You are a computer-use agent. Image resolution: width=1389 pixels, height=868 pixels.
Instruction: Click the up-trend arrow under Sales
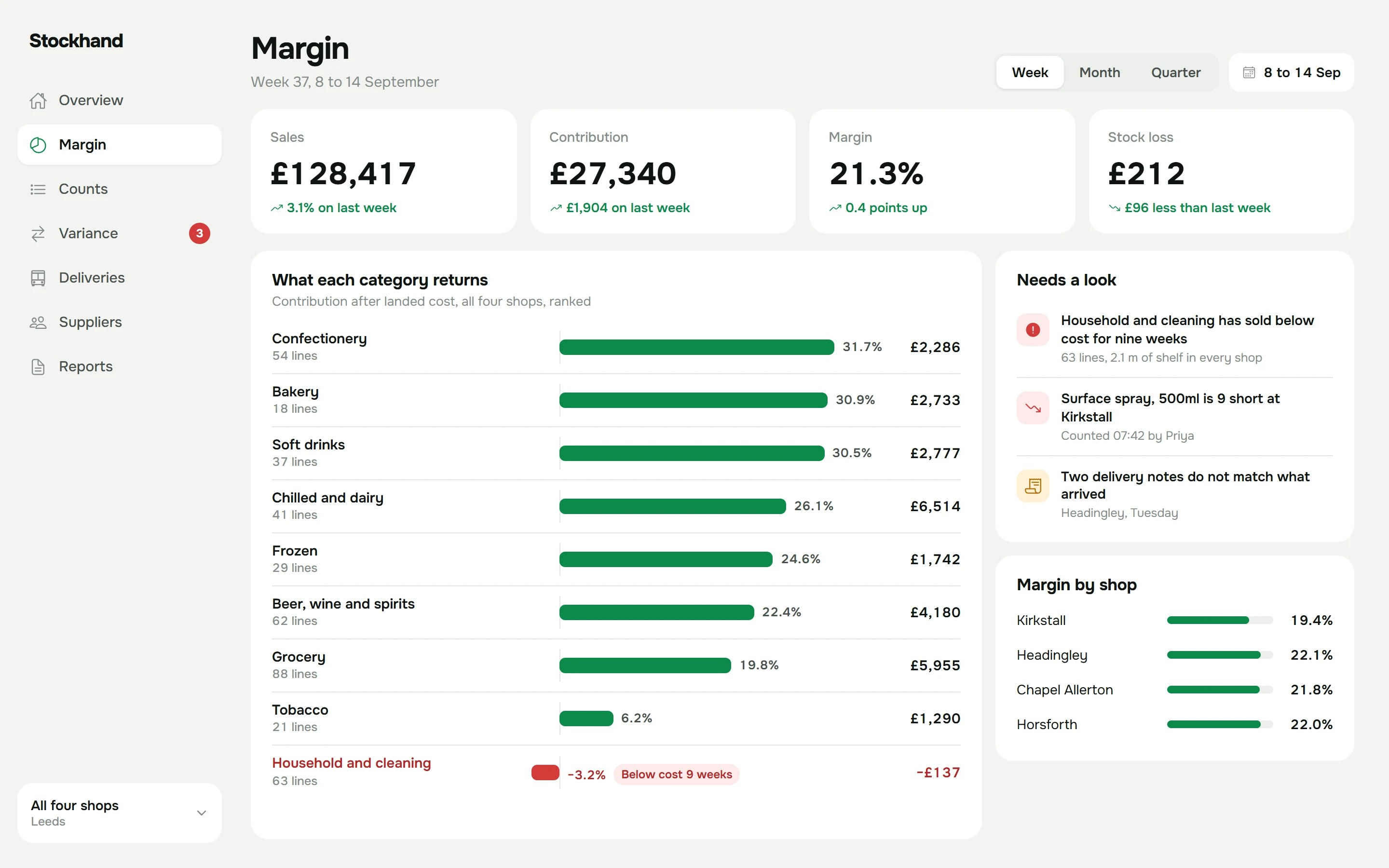tap(277, 208)
